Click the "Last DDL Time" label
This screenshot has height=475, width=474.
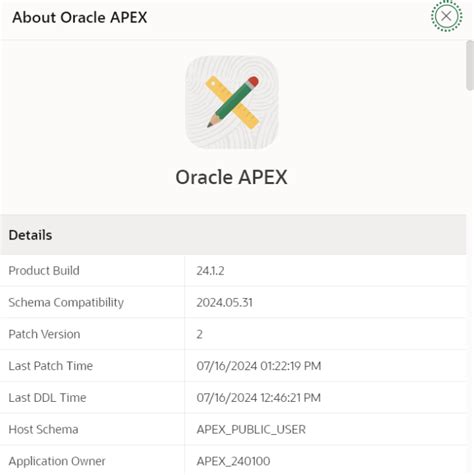click(47, 398)
